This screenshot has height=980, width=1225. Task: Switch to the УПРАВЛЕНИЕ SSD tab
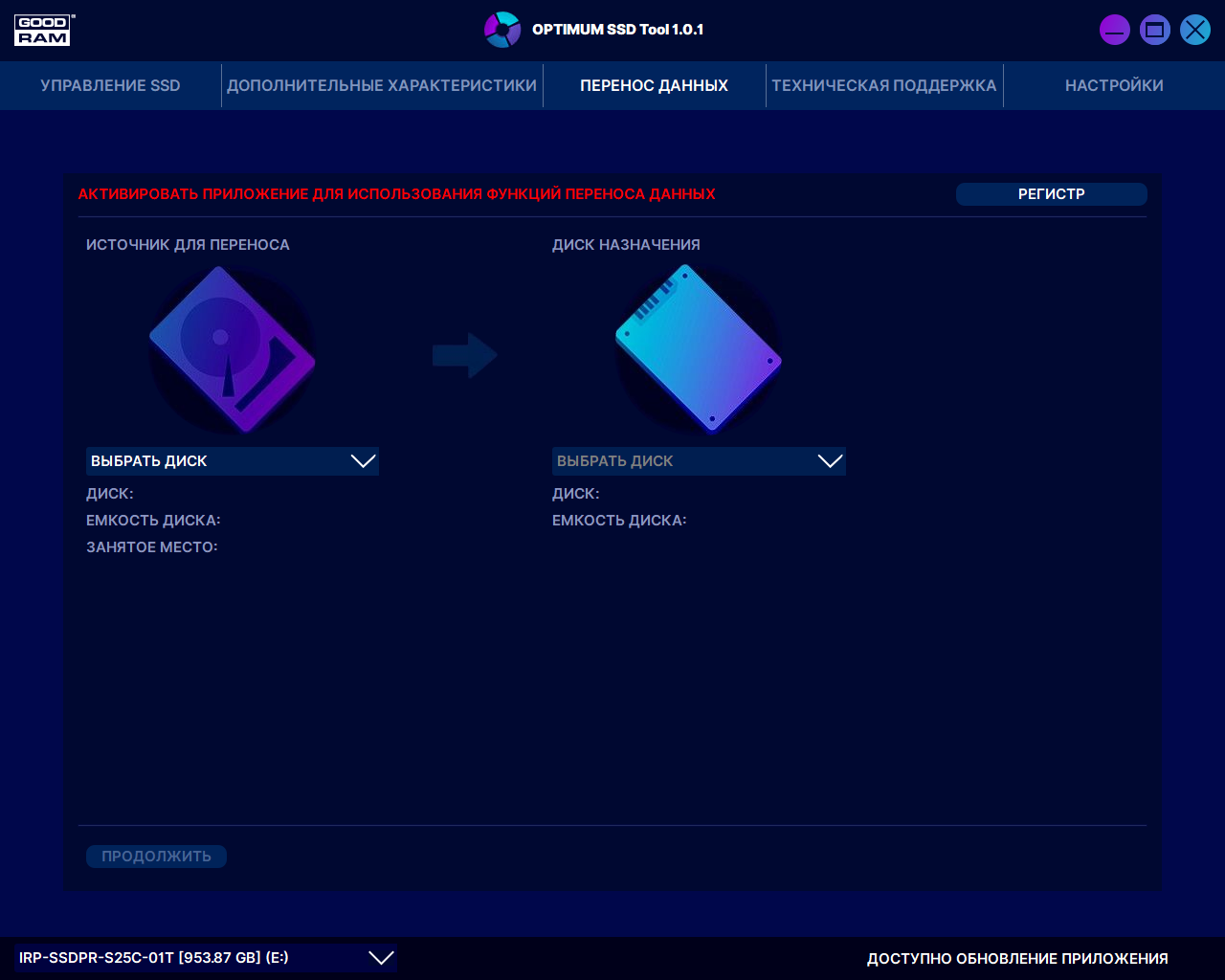(110, 85)
